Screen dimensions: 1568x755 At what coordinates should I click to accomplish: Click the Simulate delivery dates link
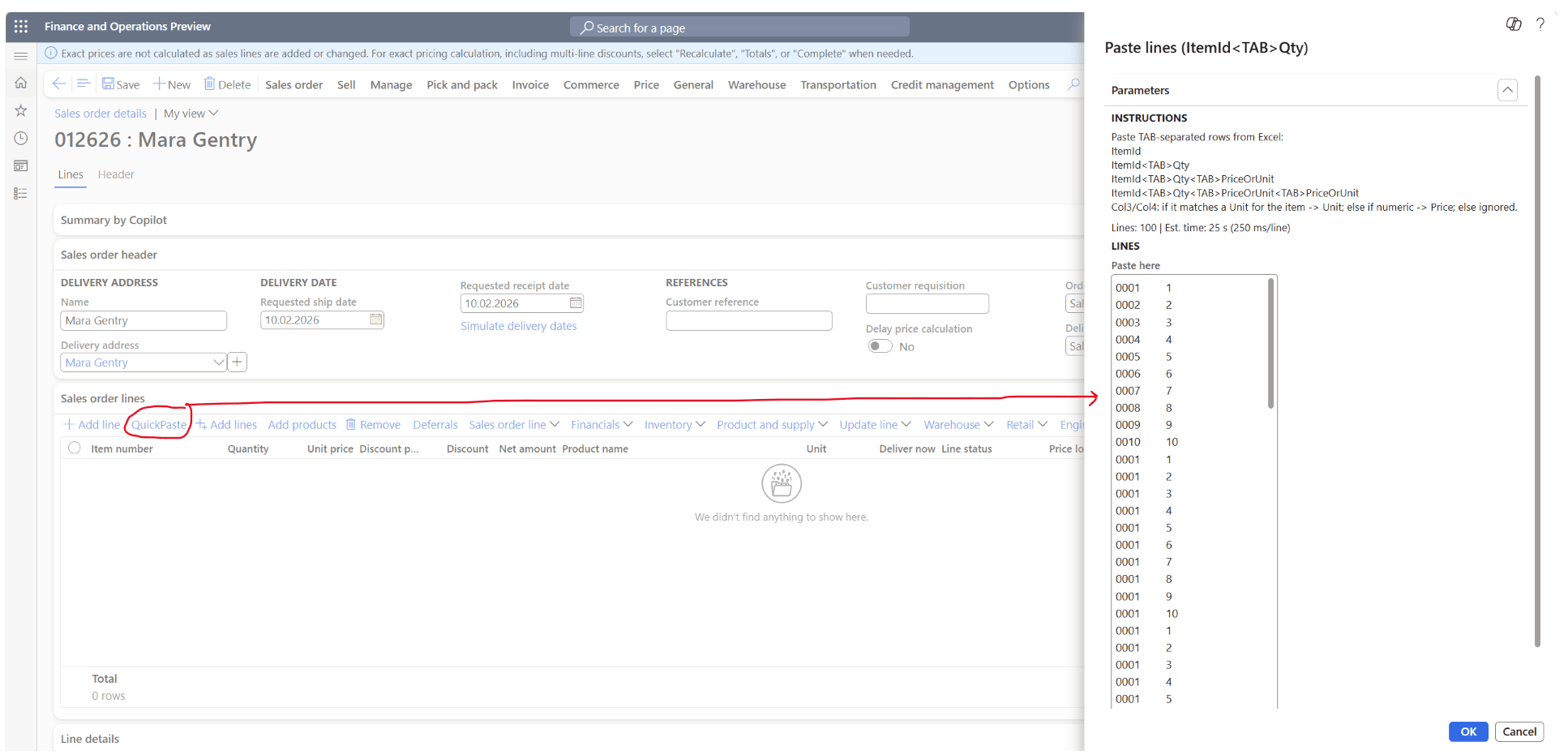pos(518,326)
